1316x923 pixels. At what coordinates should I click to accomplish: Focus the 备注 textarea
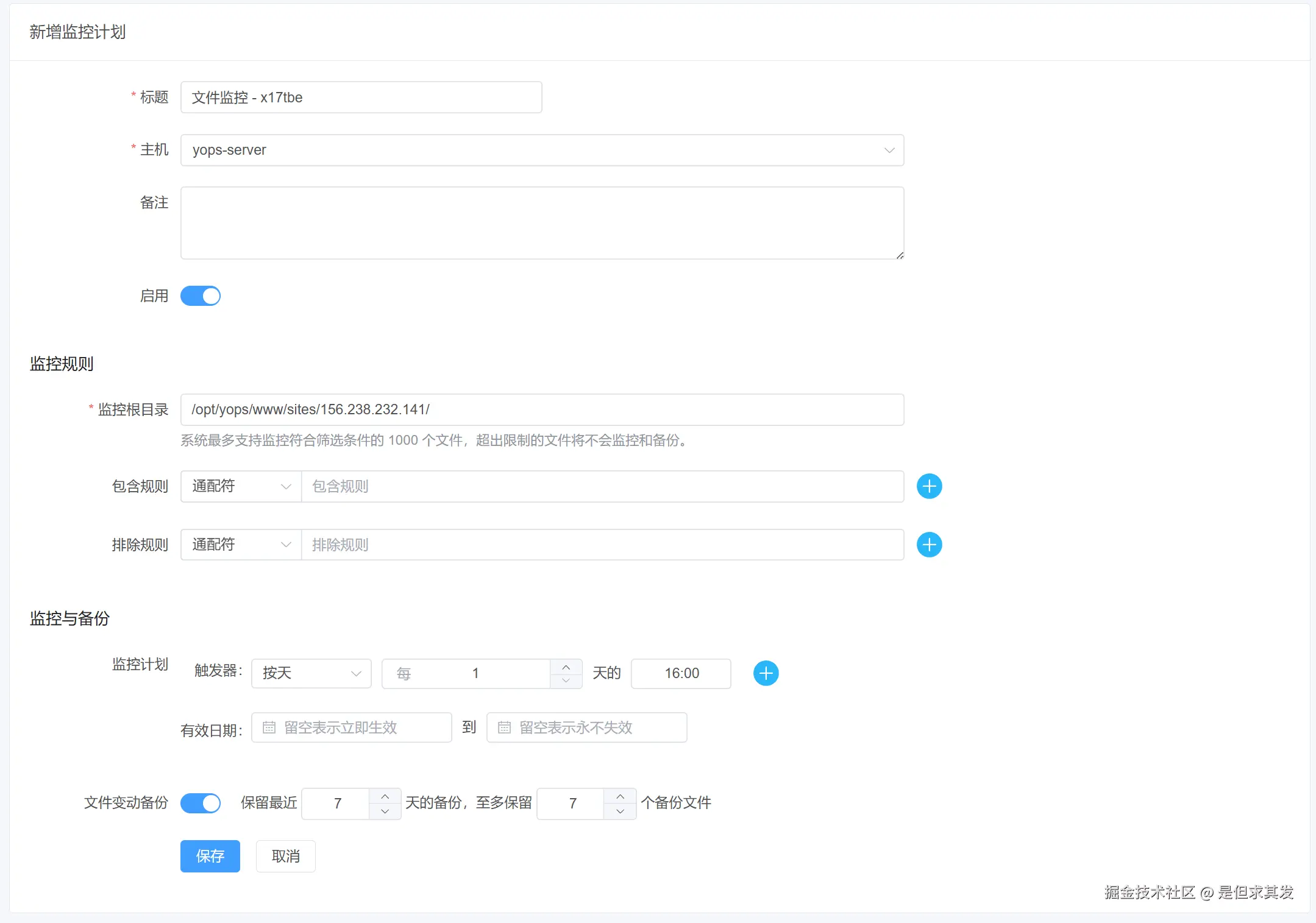click(x=542, y=223)
